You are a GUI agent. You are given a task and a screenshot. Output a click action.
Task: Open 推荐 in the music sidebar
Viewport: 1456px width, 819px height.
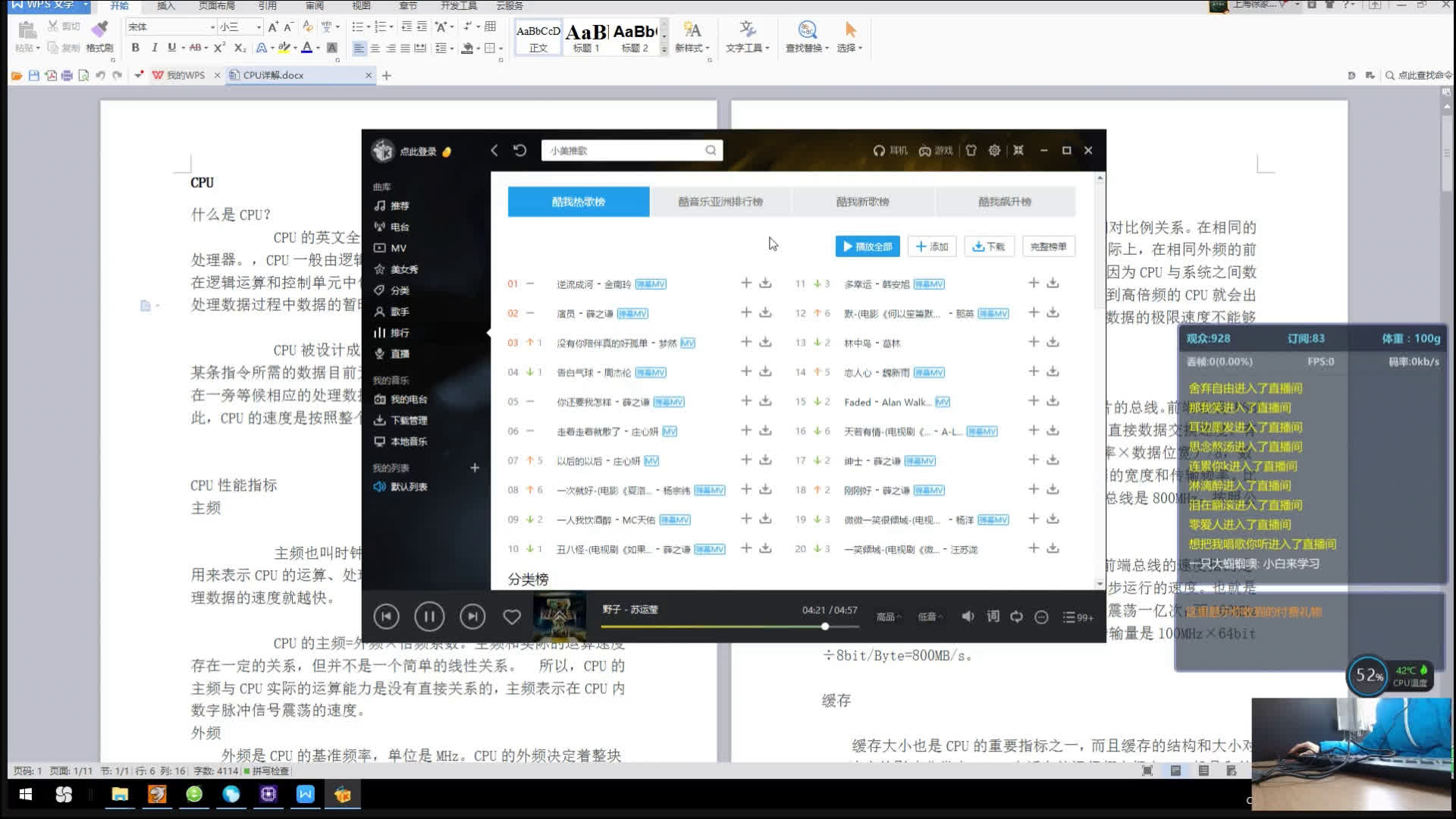pyautogui.click(x=392, y=206)
